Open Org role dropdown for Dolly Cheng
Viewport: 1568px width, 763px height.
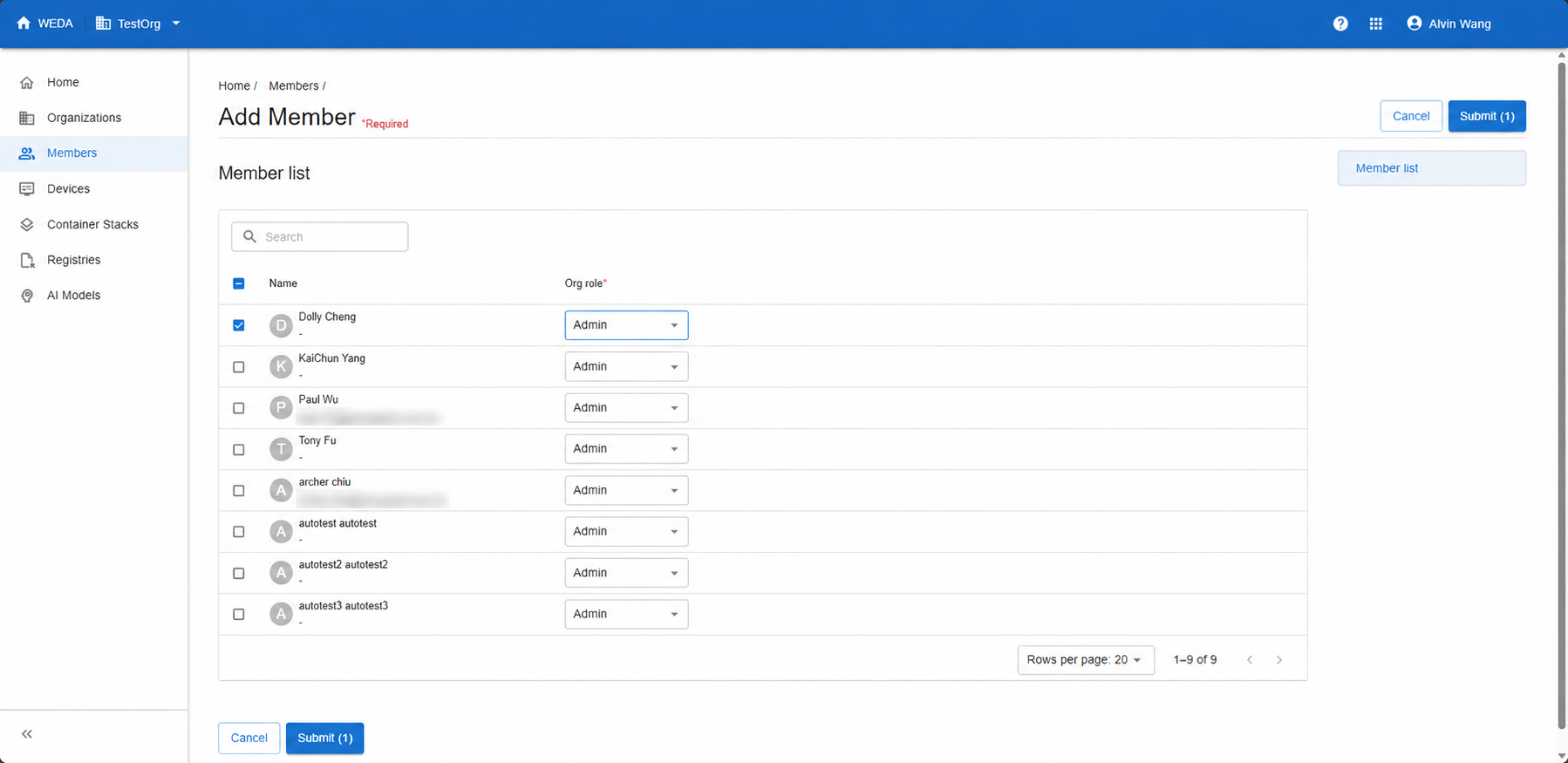tap(626, 325)
